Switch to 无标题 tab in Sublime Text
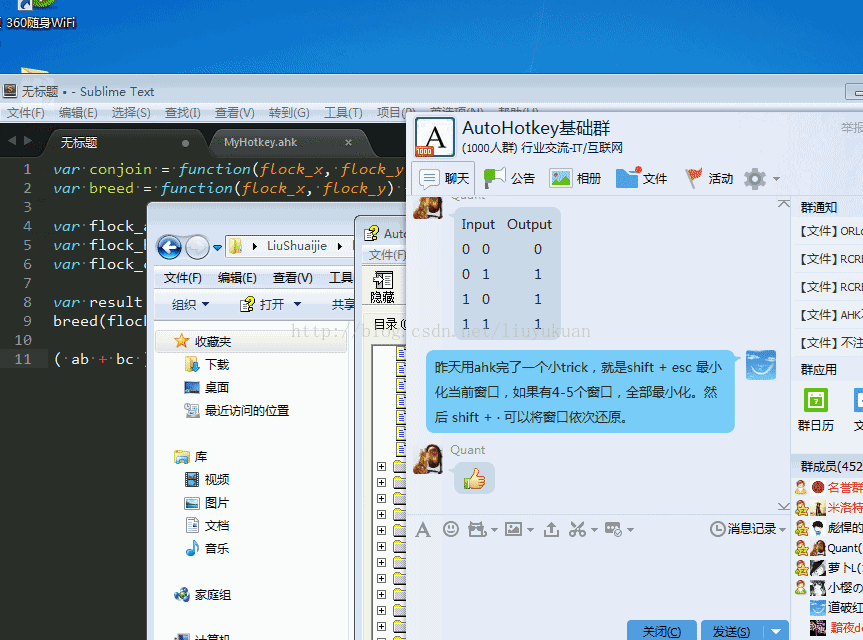This screenshot has width=863, height=640. 79,143
